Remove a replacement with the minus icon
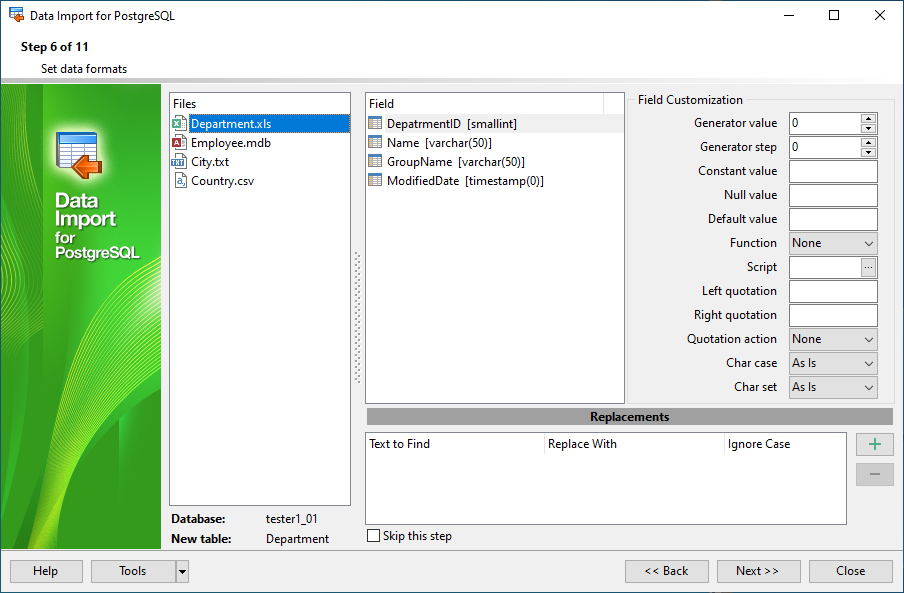Image resolution: width=904 pixels, height=593 pixels. point(874,474)
